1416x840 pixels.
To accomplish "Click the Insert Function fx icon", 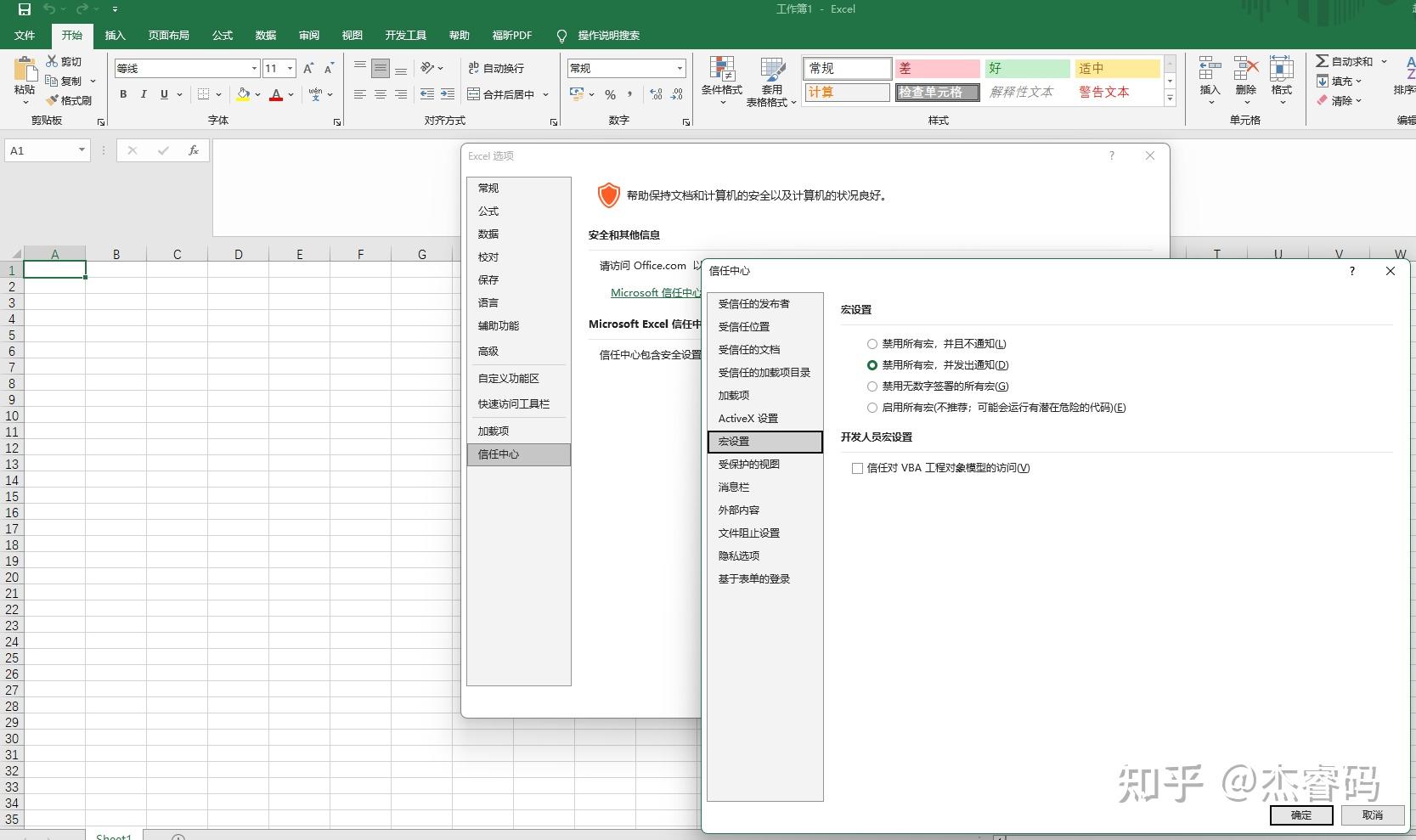I will [x=194, y=150].
